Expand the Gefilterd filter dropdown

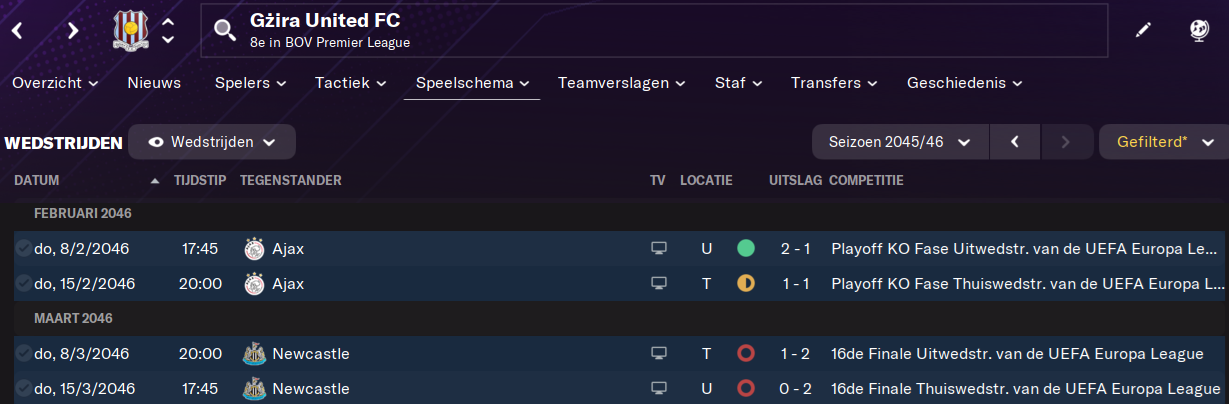click(x=1164, y=142)
